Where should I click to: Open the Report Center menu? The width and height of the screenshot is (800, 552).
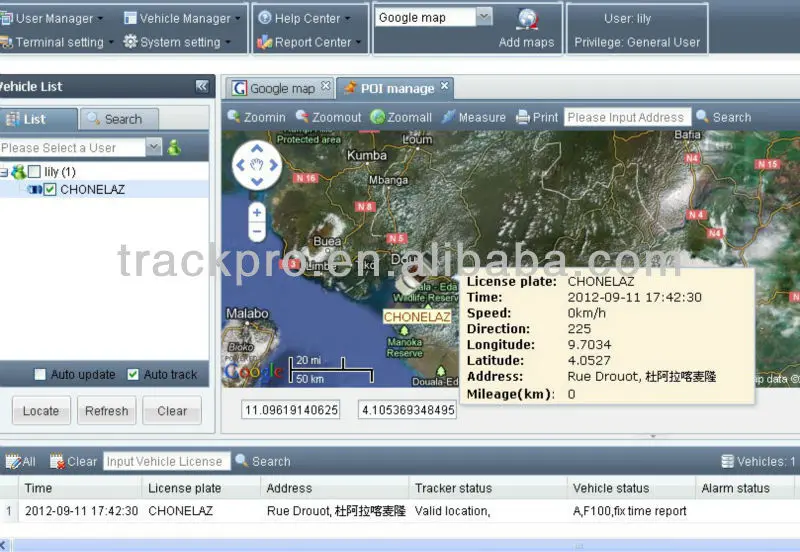click(305, 42)
